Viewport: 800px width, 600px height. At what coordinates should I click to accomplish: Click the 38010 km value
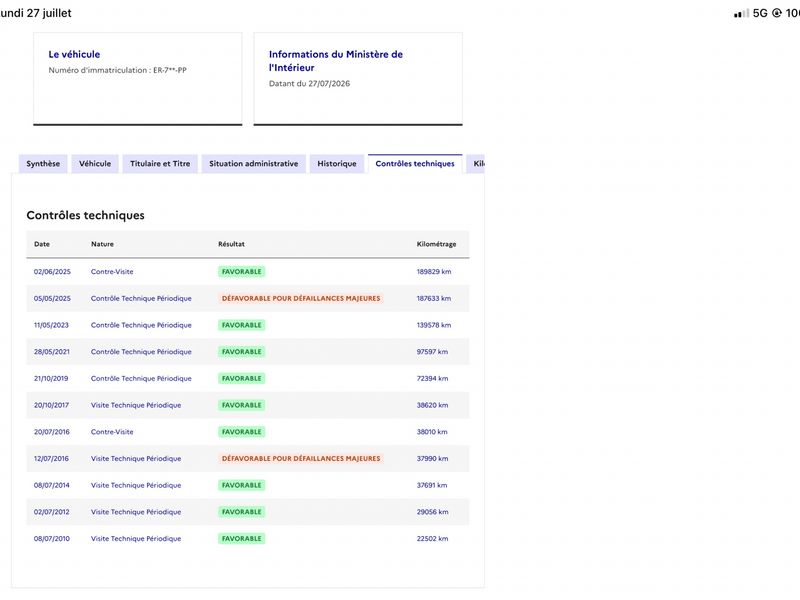tap(432, 432)
